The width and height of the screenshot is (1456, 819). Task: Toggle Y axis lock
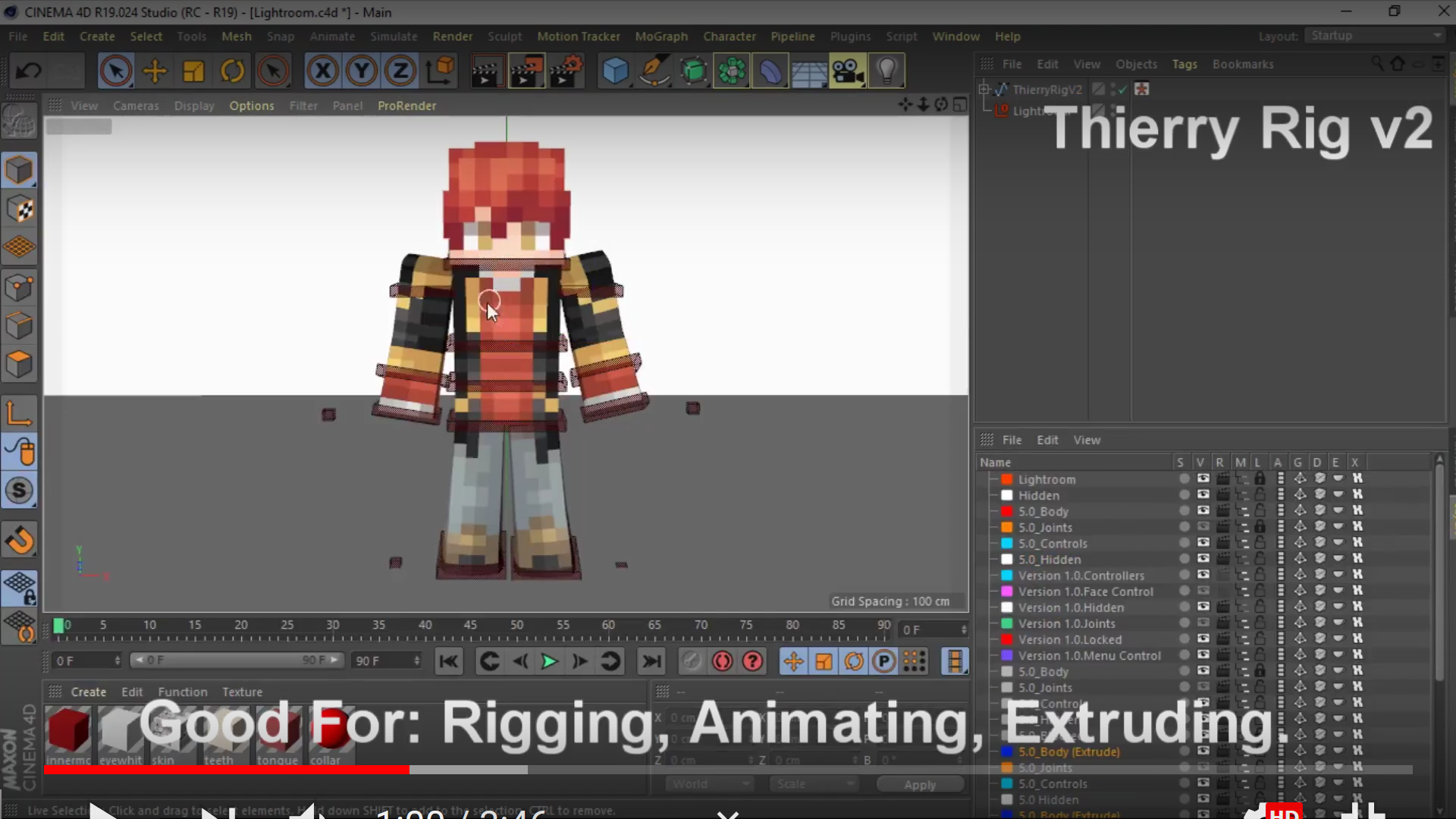(362, 71)
